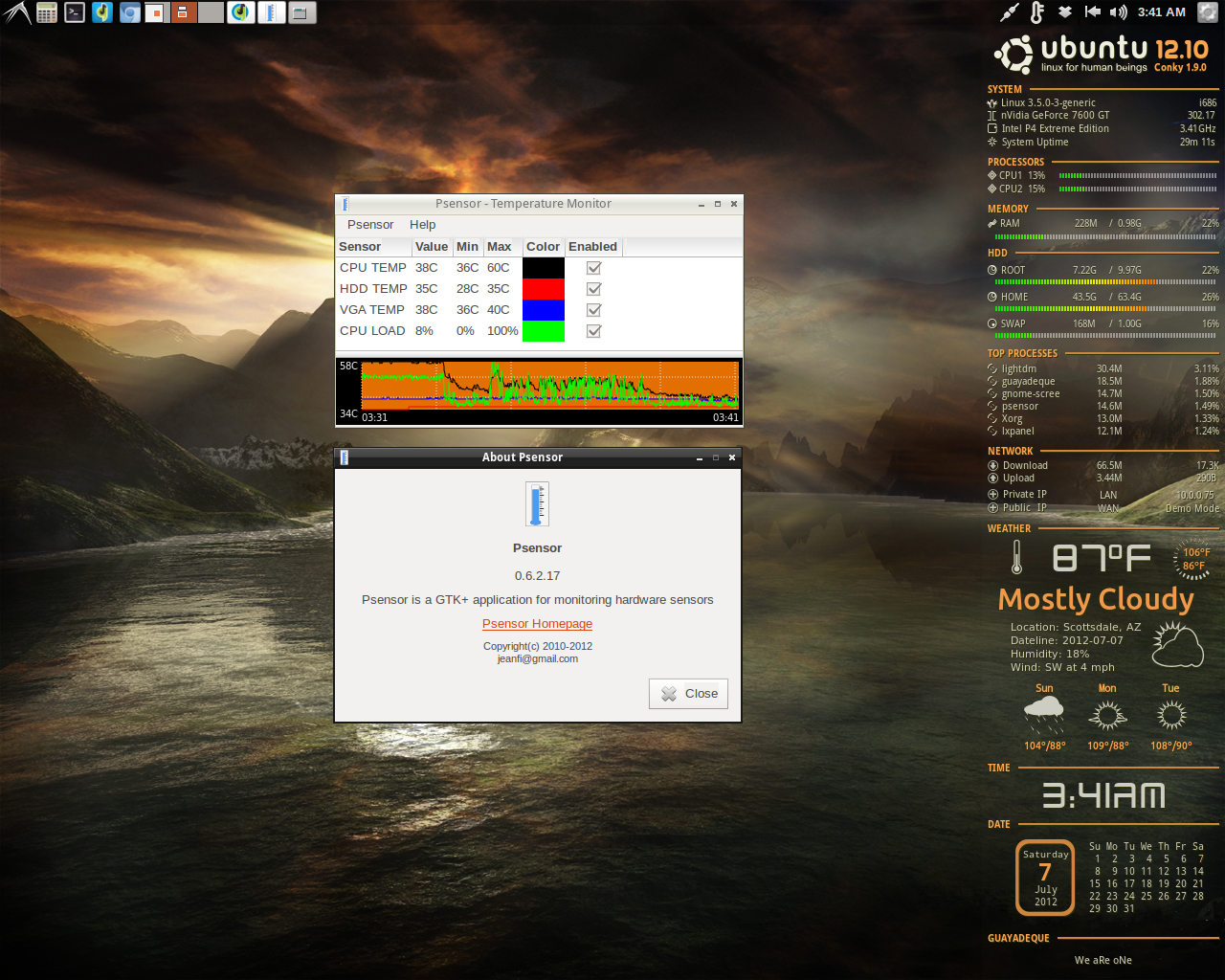Click the network connection tray icon
The image size is (1225, 980).
[1010, 12]
